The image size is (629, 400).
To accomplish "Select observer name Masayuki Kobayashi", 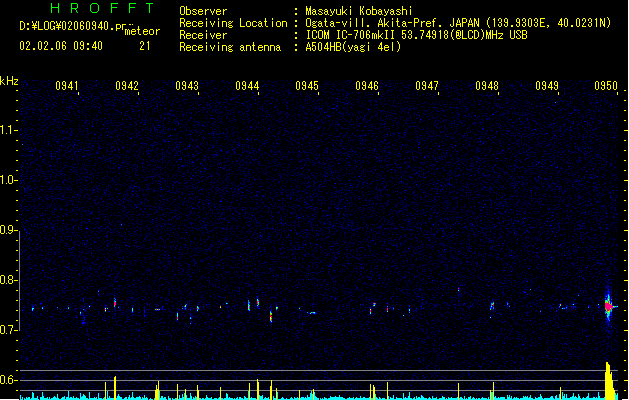I will click(x=359, y=11).
